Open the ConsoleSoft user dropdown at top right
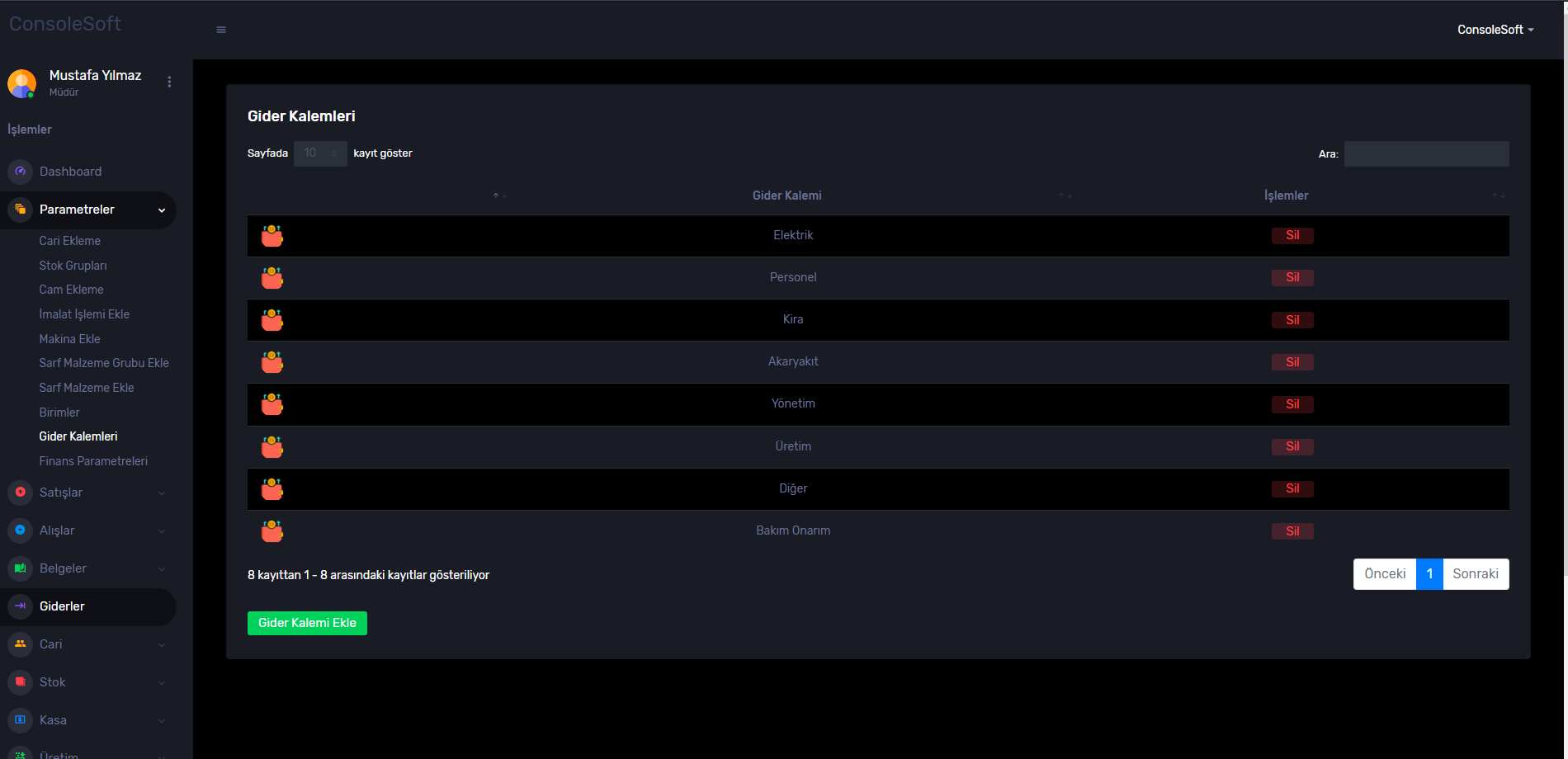Image resolution: width=1568 pixels, height=759 pixels. (x=1495, y=30)
